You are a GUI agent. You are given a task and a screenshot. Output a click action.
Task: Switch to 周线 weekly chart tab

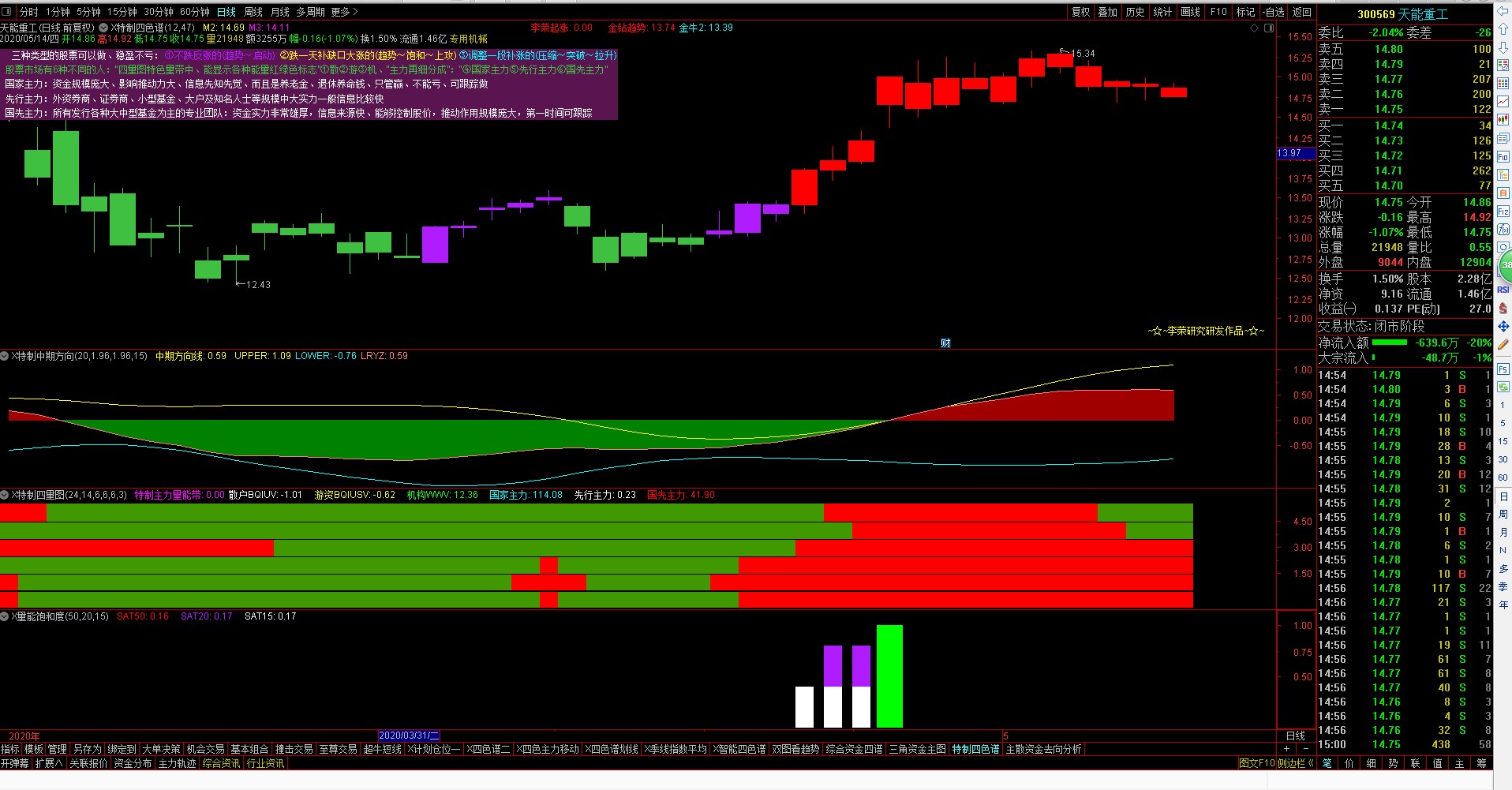[253, 12]
